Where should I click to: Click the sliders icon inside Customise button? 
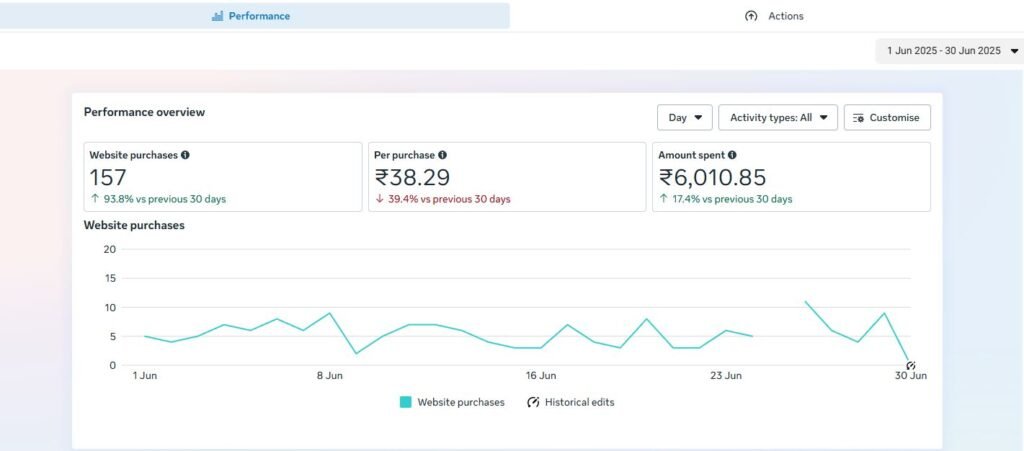[x=858, y=118]
